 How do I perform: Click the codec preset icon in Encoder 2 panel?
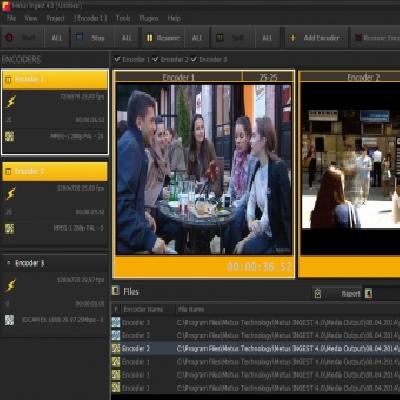(x=10, y=229)
